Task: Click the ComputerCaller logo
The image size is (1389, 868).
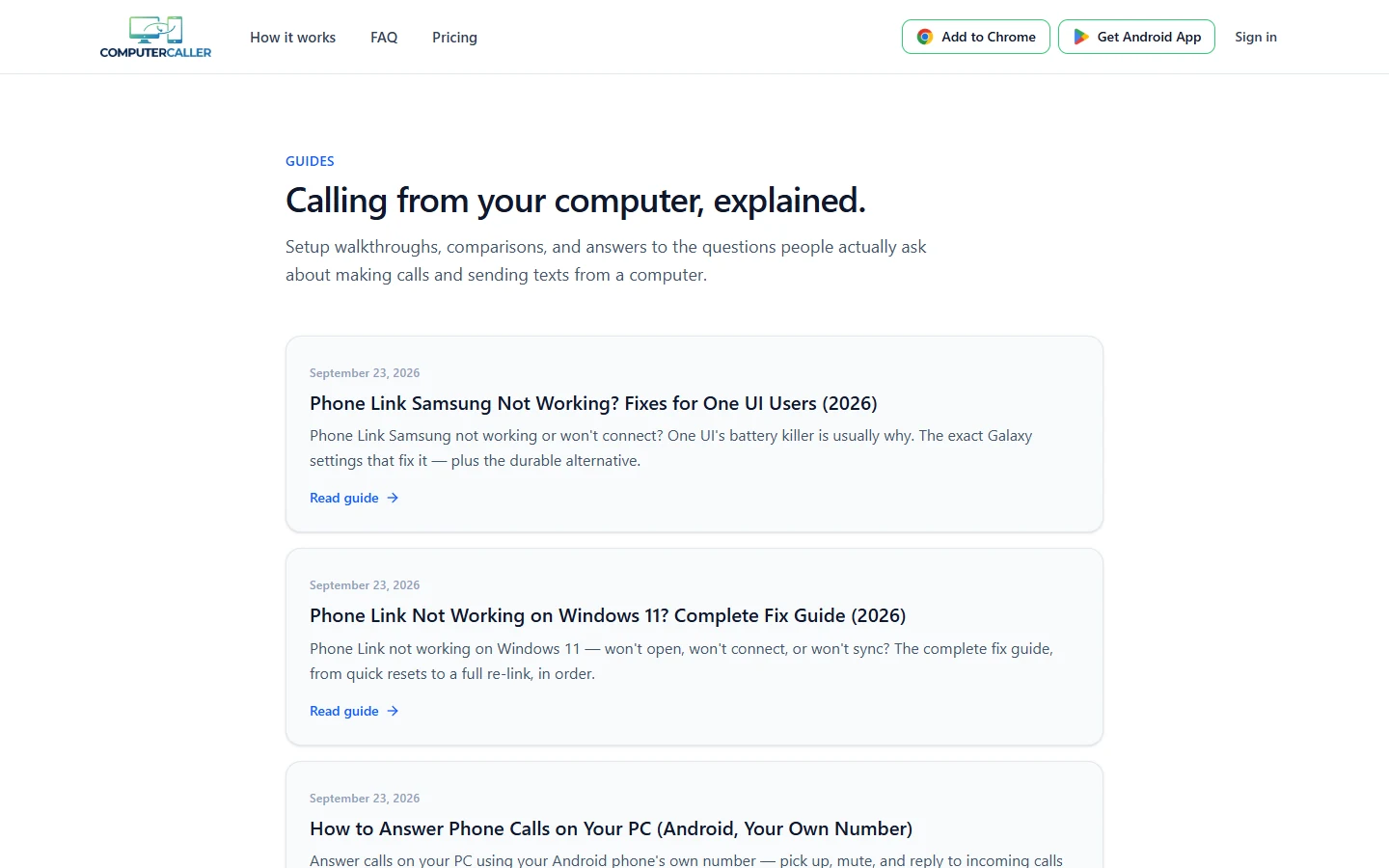Action: click(155, 37)
